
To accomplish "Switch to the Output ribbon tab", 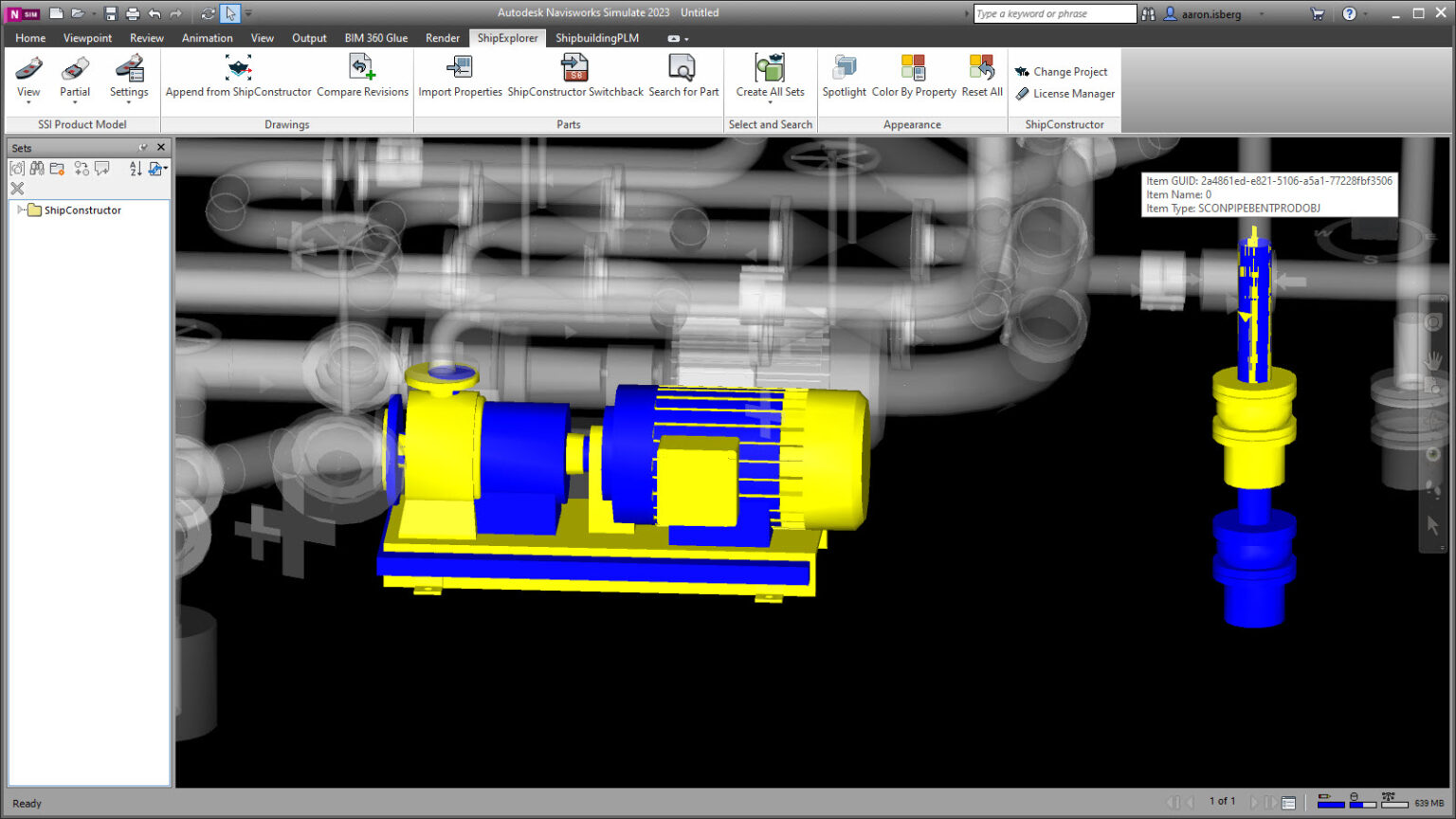I will point(309,38).
